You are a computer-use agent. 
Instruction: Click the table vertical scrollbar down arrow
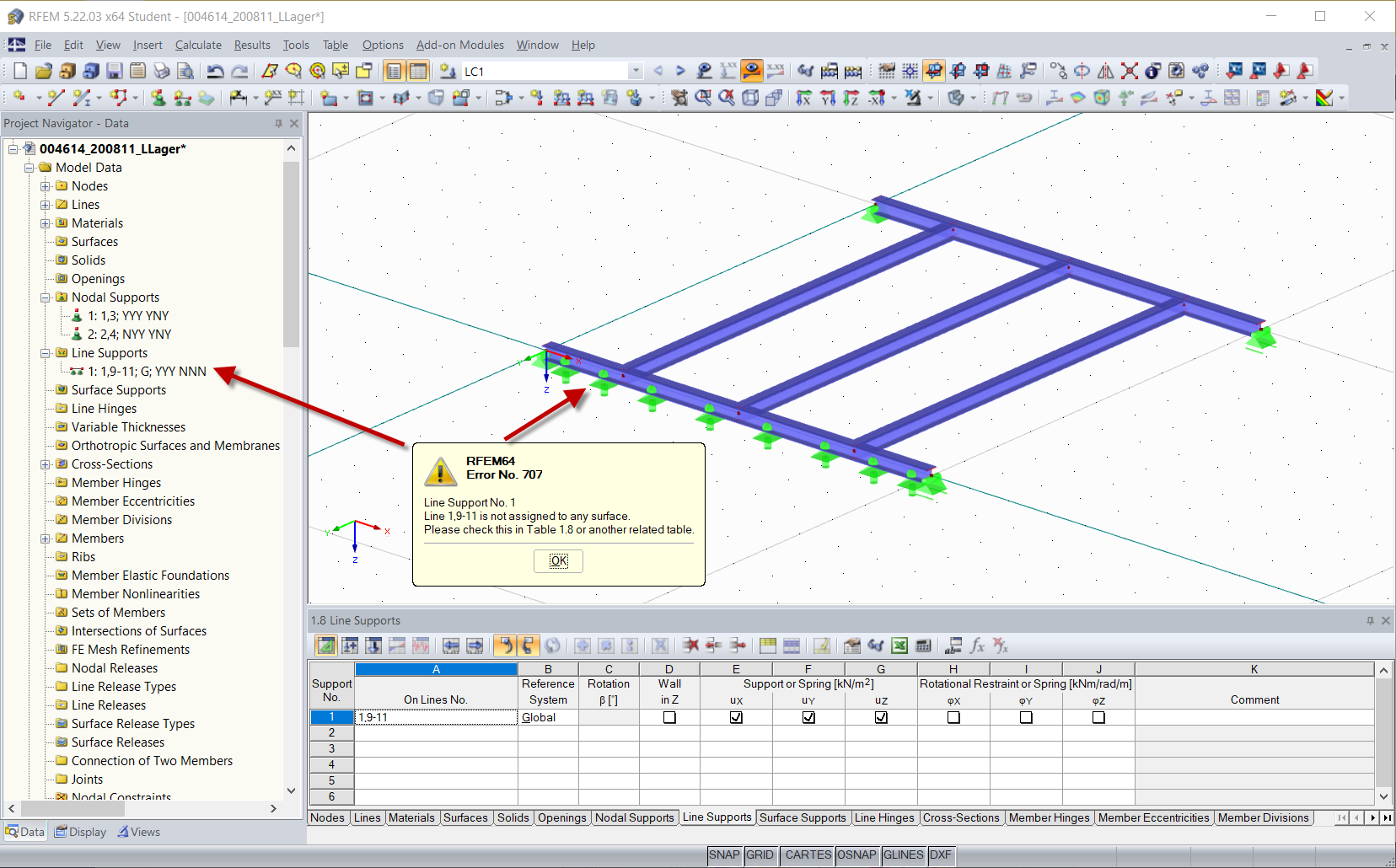[x=1383, y=796]
